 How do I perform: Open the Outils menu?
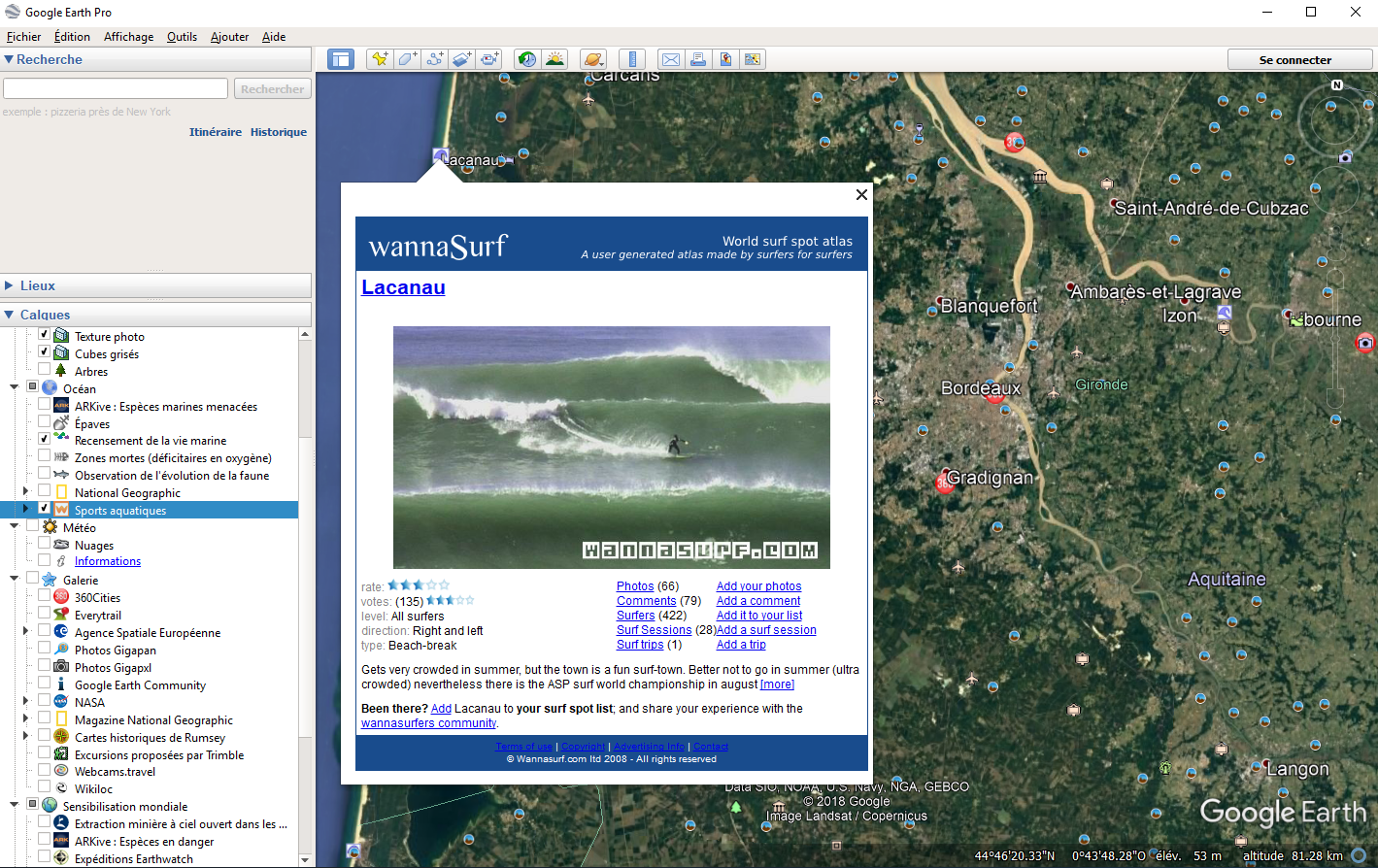point(182,37)
